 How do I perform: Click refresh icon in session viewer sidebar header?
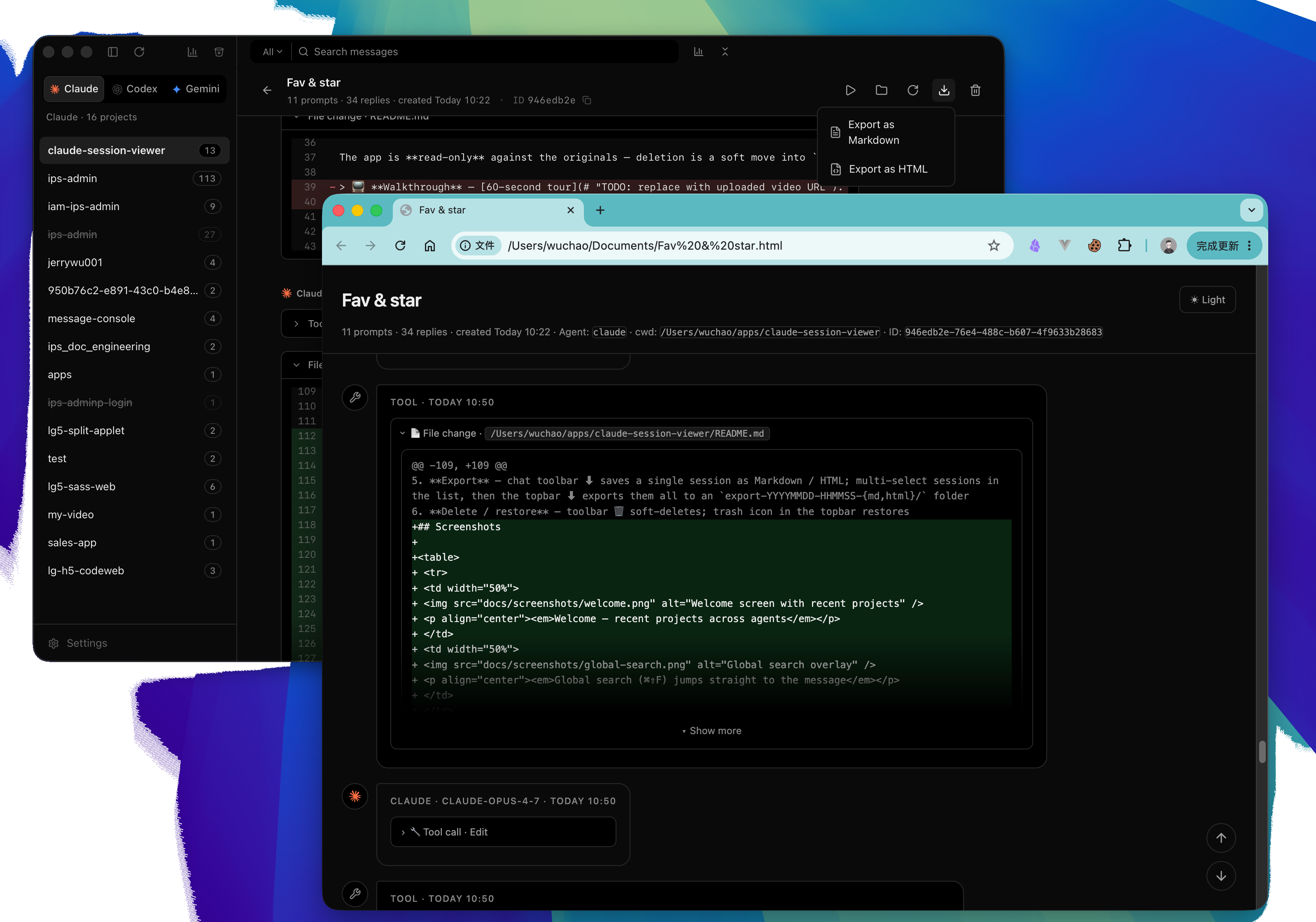(x=139, y=51)
